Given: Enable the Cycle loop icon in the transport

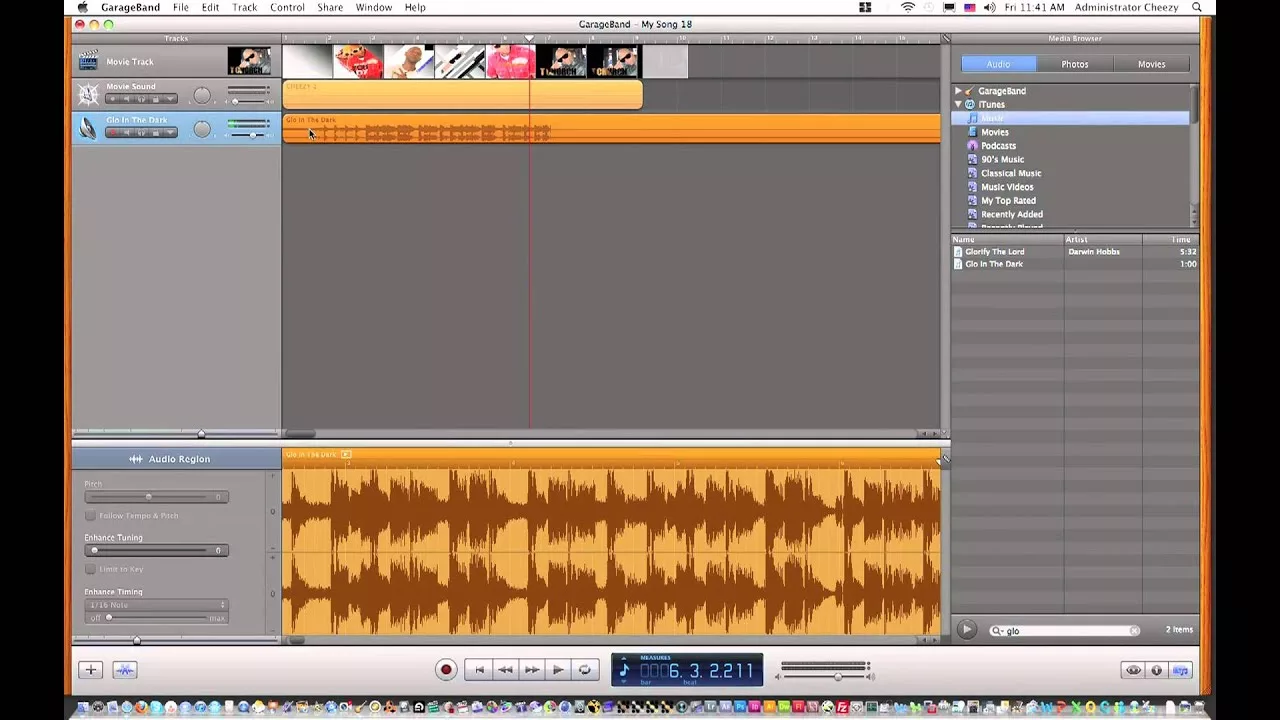Looking at the screenshot, I should [x=584, y=670].
